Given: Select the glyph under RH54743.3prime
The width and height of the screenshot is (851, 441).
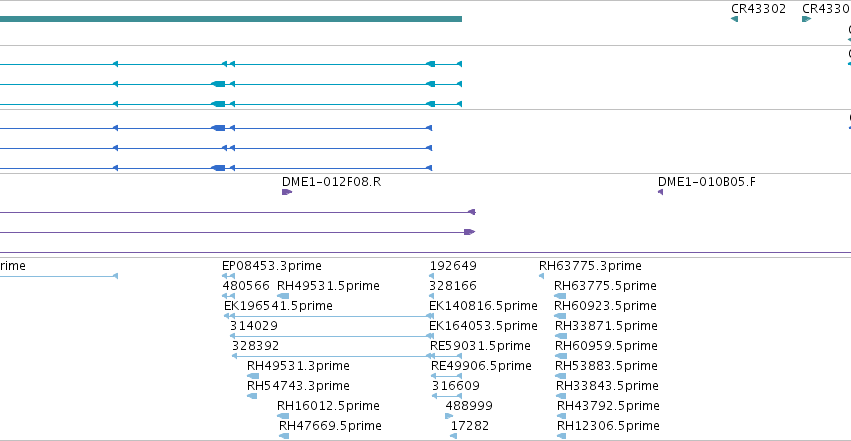Looking at the screenshot, I should [x=252, y=396].
